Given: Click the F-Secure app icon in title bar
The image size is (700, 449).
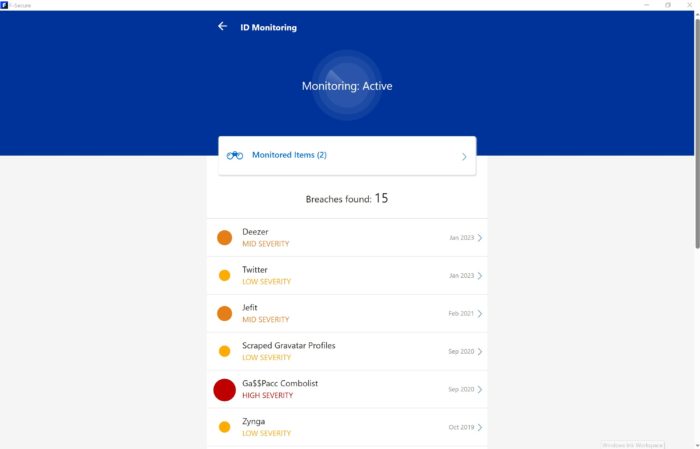Looking at the screenshot, I should click(x=4, y=5).
